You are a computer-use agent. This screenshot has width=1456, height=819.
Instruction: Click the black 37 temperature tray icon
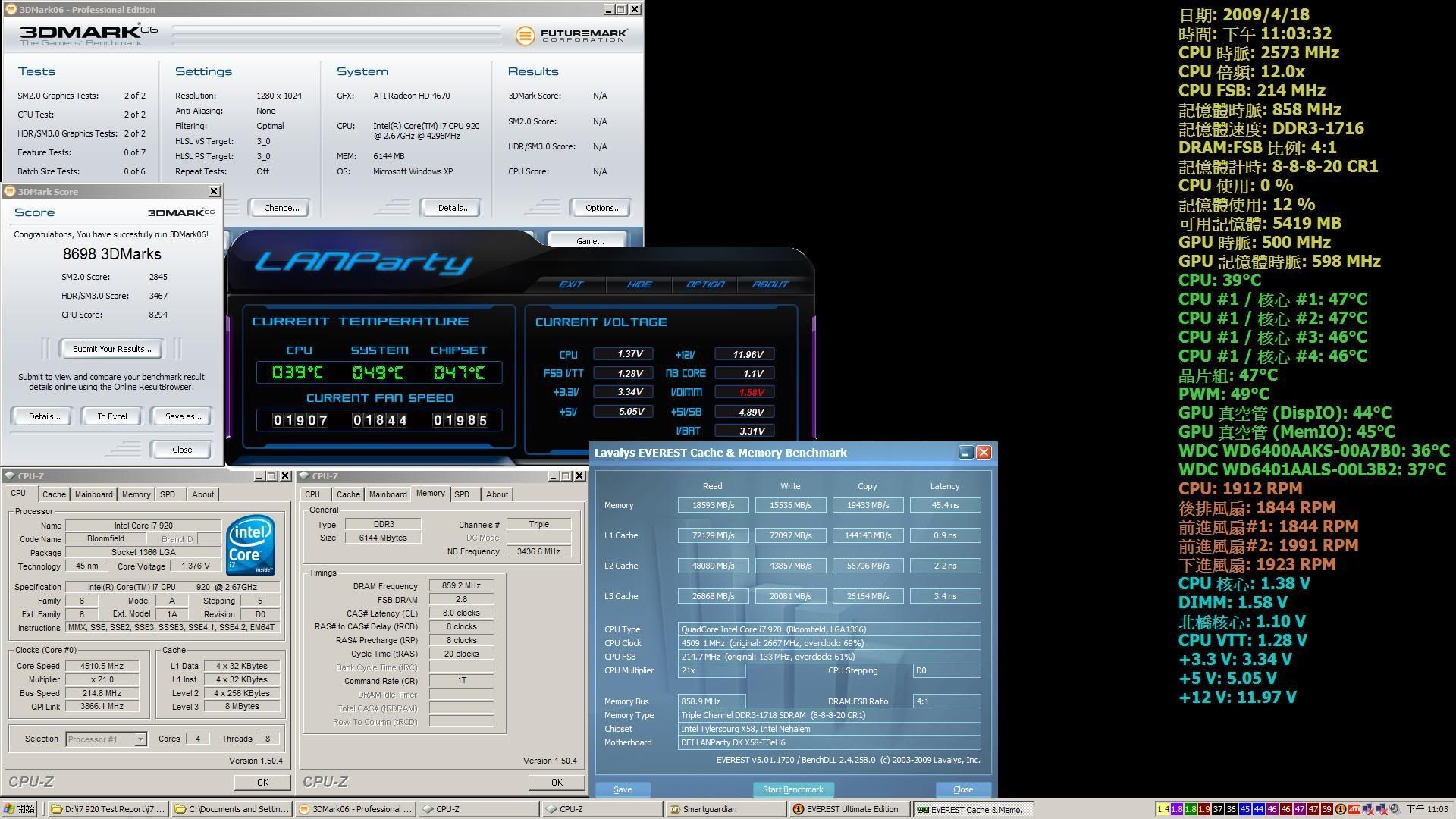(x=1218, y=809)
